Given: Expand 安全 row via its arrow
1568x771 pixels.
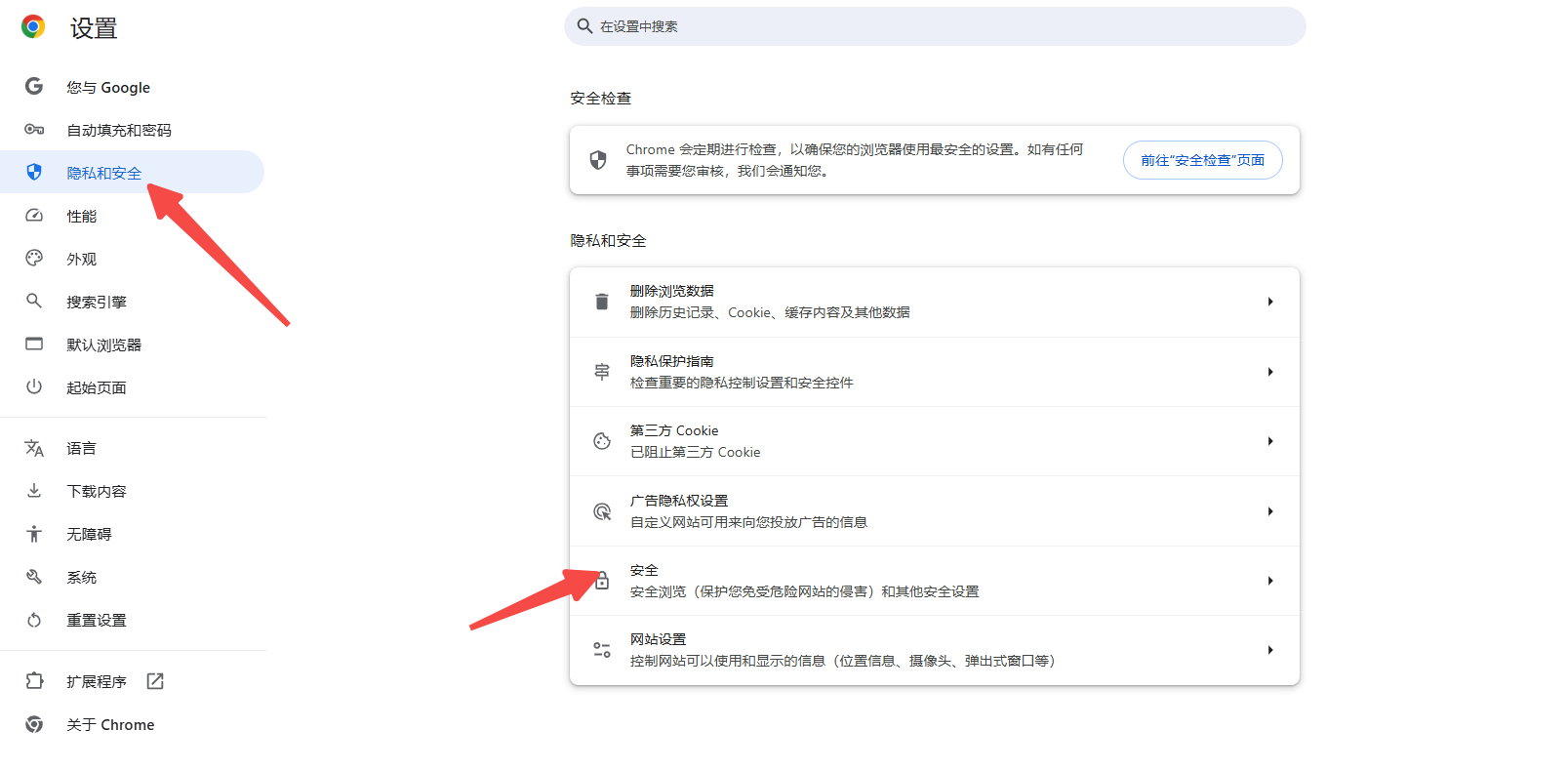Looking at the screenshot, I should pos(1270,581).
